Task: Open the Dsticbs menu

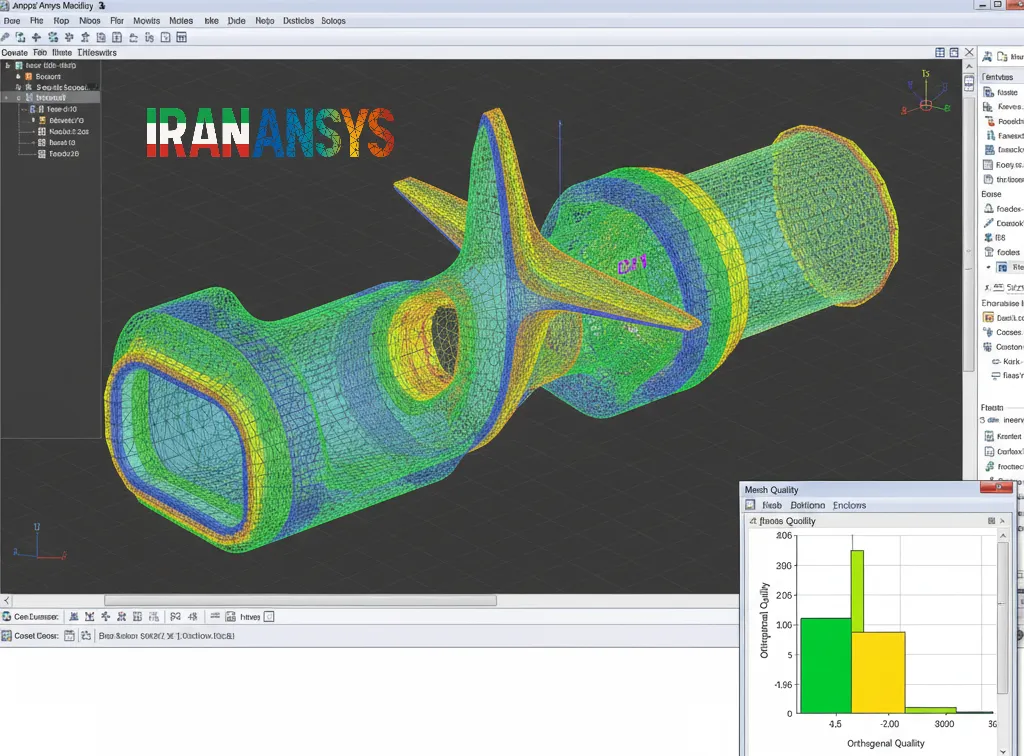Action: (x=298, y=21)
